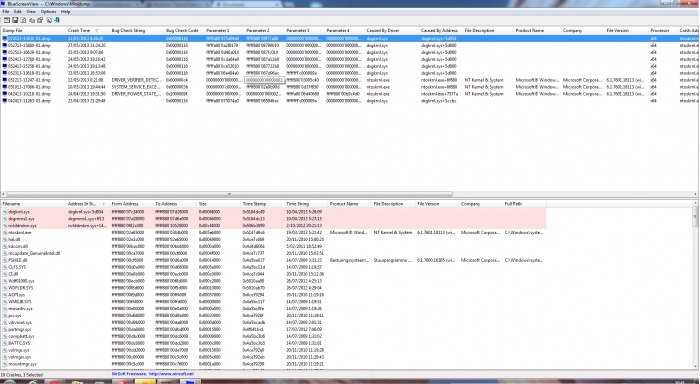Viewport: 700px width, 384px height.
Task: Open the View menu
Action: click(x=31, y=12)
